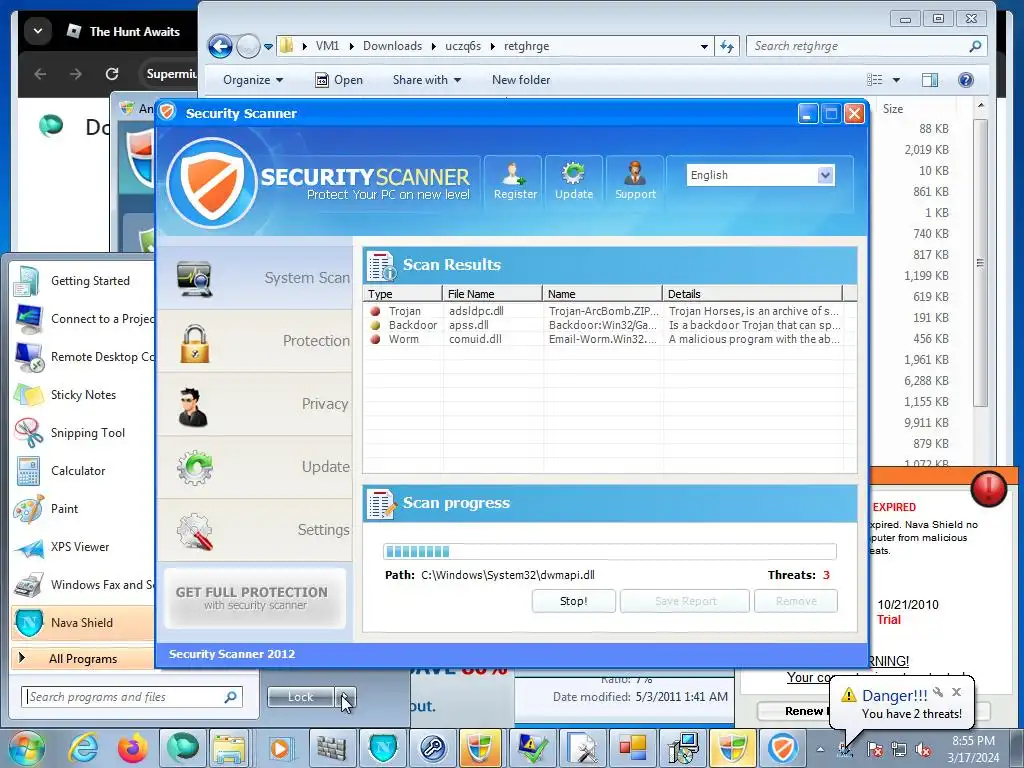Reload page in browser window behind
This screenshot has height=768, width=1024.
click(112, 74)
